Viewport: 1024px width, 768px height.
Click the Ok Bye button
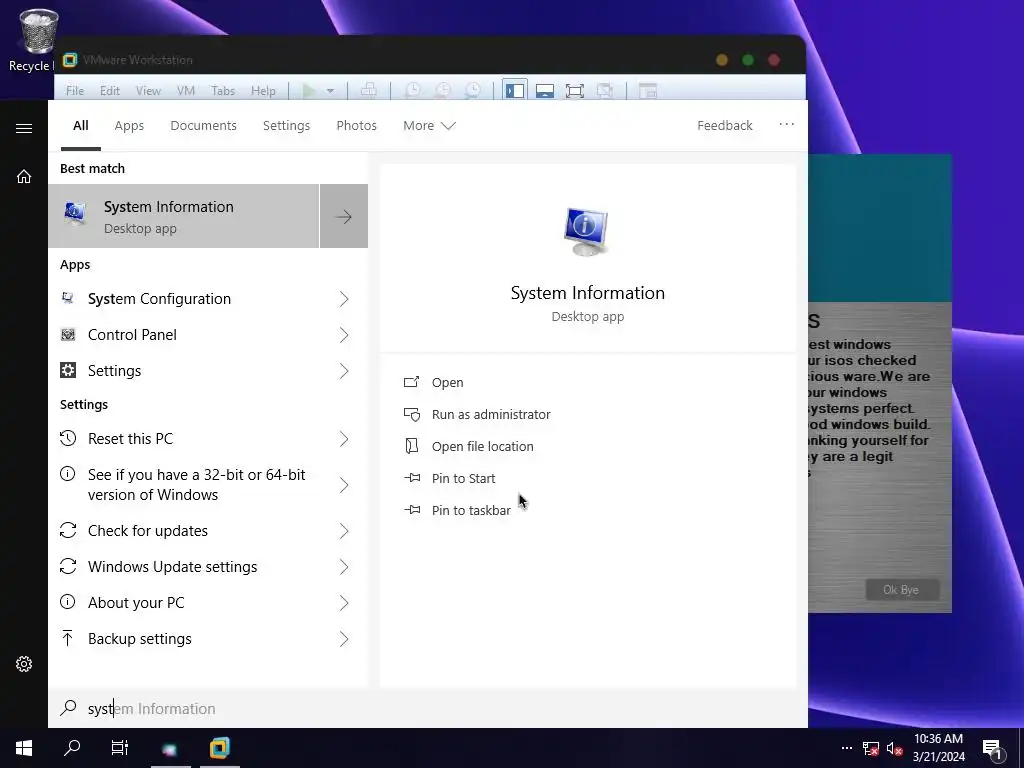pos(902,590)
